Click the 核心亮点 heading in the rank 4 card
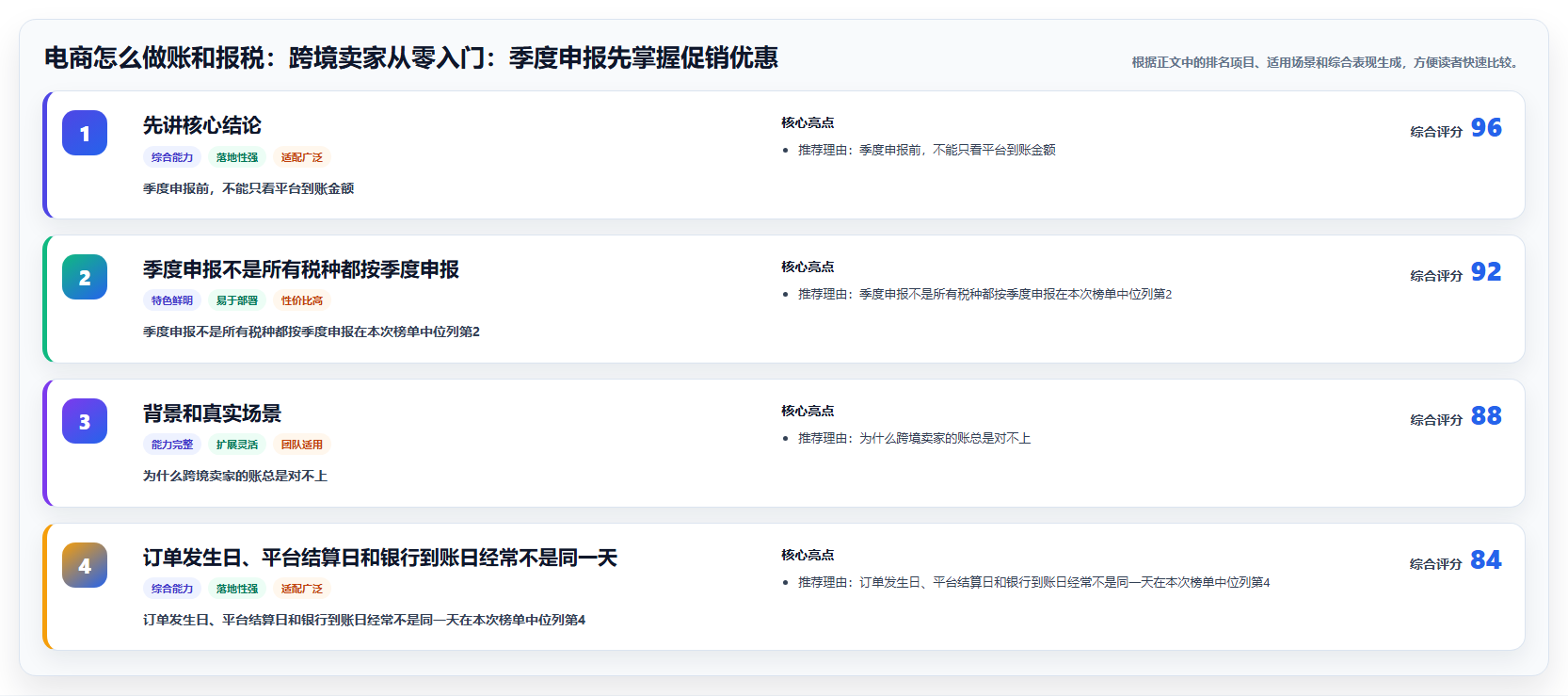 808,555
